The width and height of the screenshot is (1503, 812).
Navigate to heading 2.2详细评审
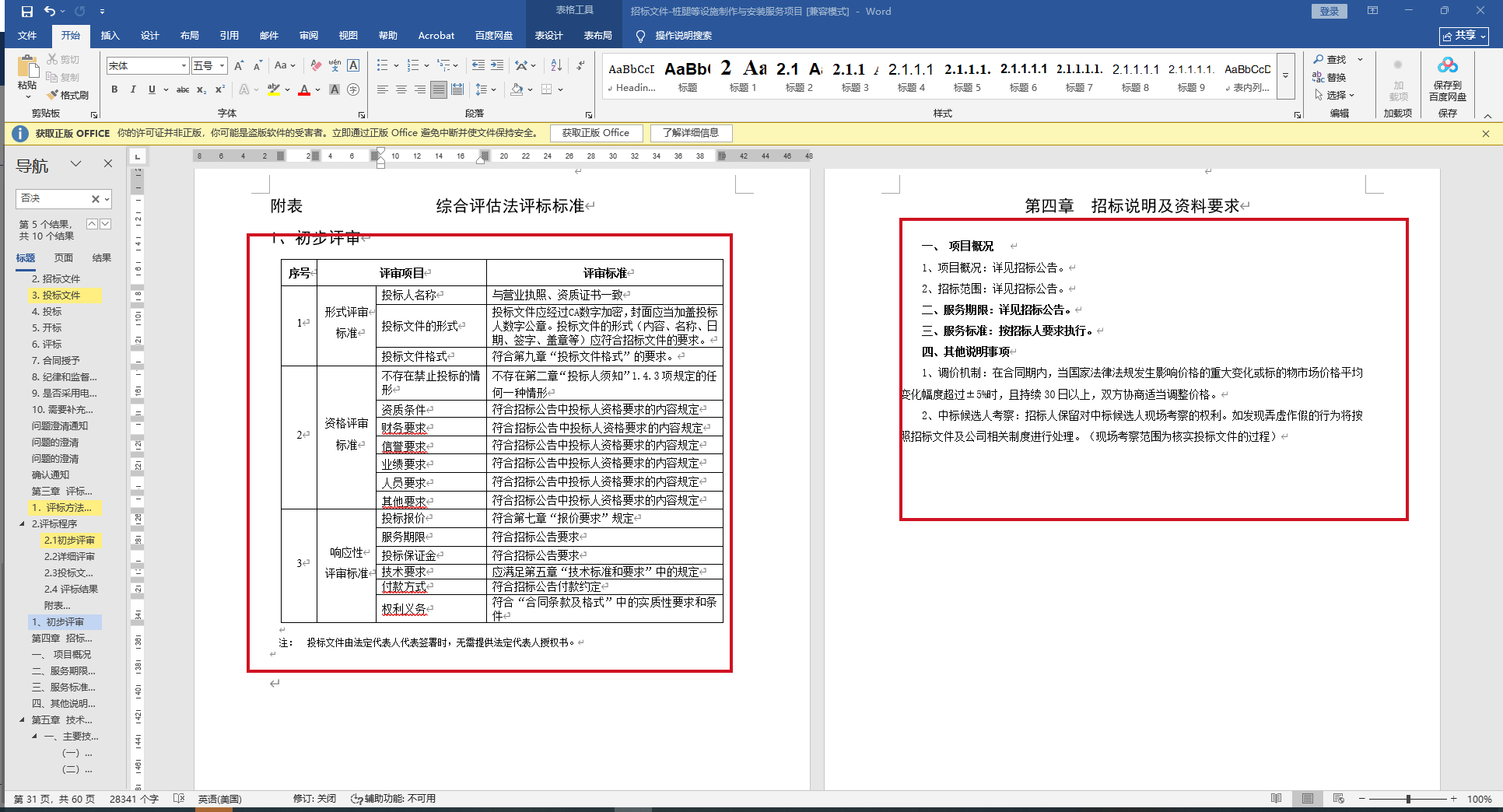[x=69, y=557]
